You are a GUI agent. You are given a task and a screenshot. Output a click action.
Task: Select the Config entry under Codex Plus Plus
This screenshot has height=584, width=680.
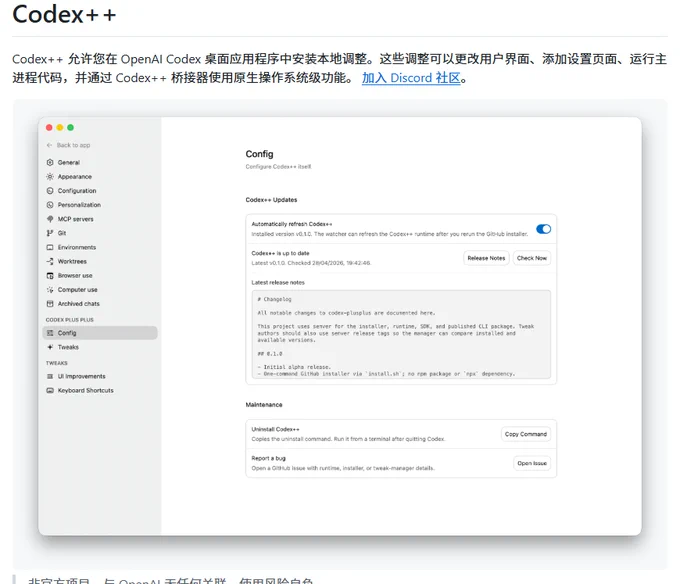tap(100, 333)
